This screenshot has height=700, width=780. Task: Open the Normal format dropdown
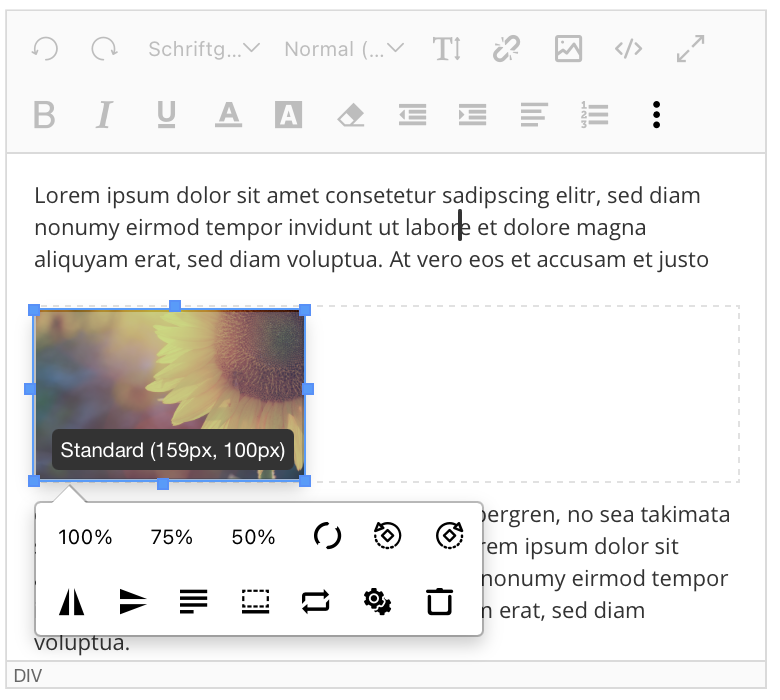click(x=344, y=49)
